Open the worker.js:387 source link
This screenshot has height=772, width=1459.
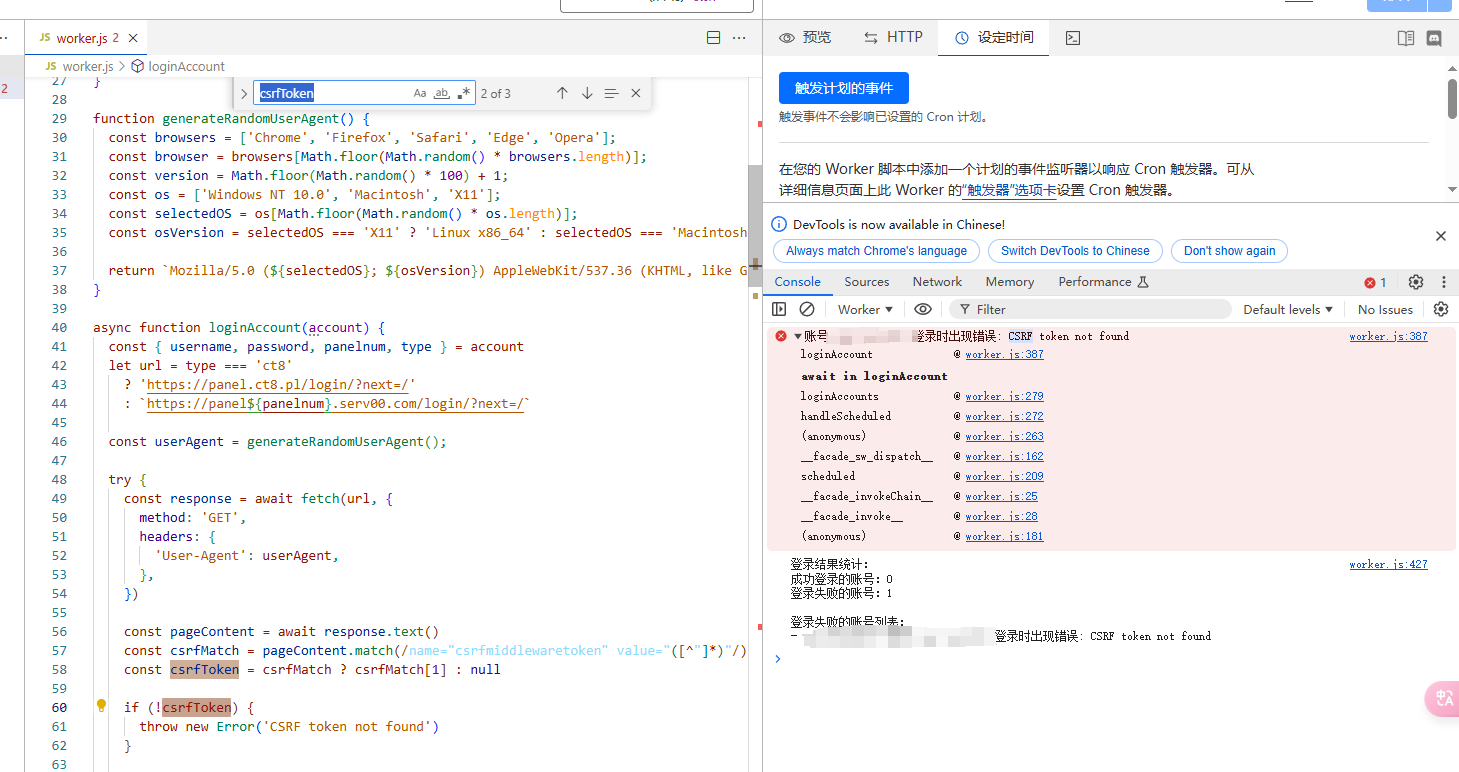(1388, 337)
